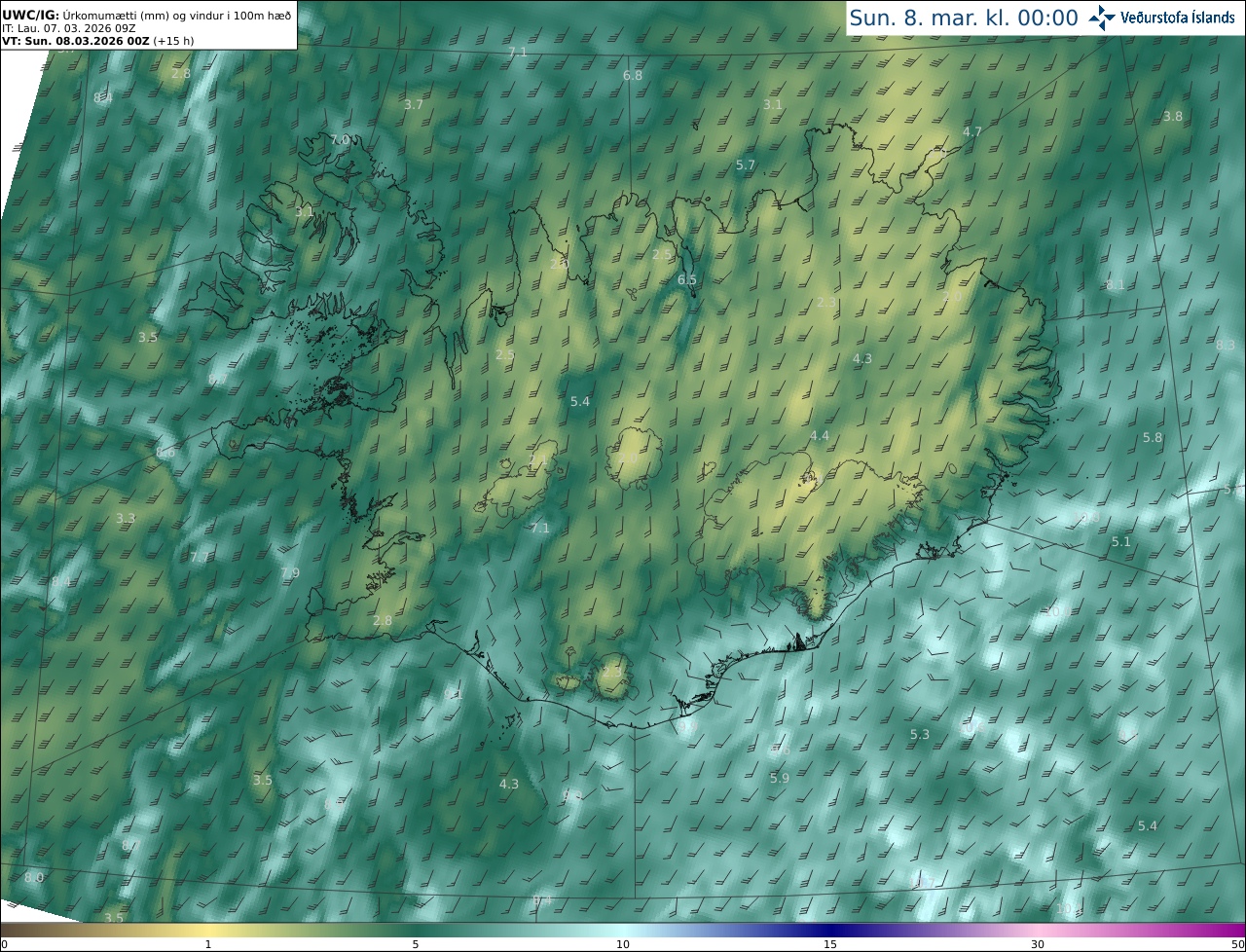1246x952 pixels.
Task: Click the 5.9 value label on the map
Action: (780, 778)
